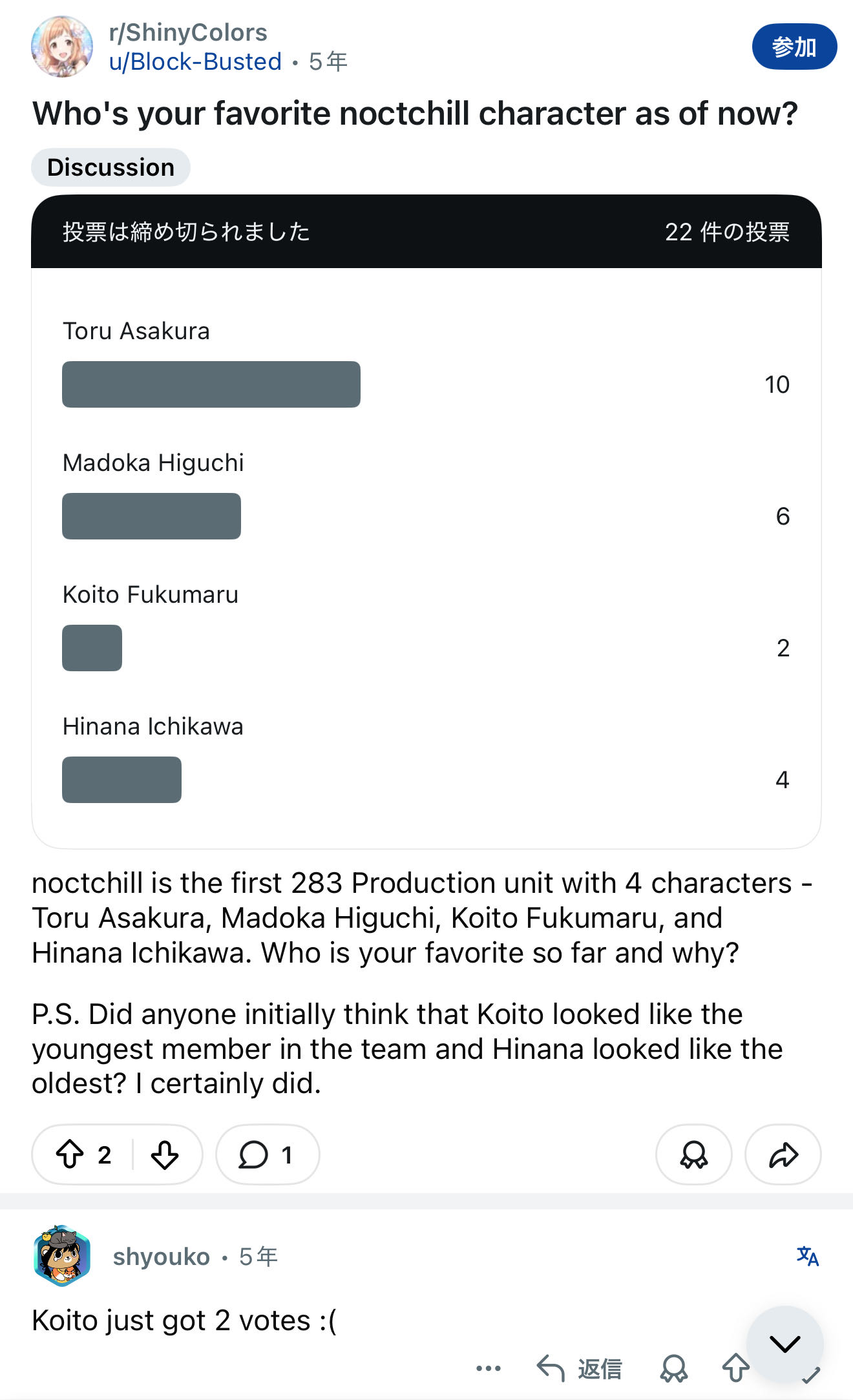Tap the floating down chevron button
The image size is (853, 1400).
click(x=785, y=1344)
